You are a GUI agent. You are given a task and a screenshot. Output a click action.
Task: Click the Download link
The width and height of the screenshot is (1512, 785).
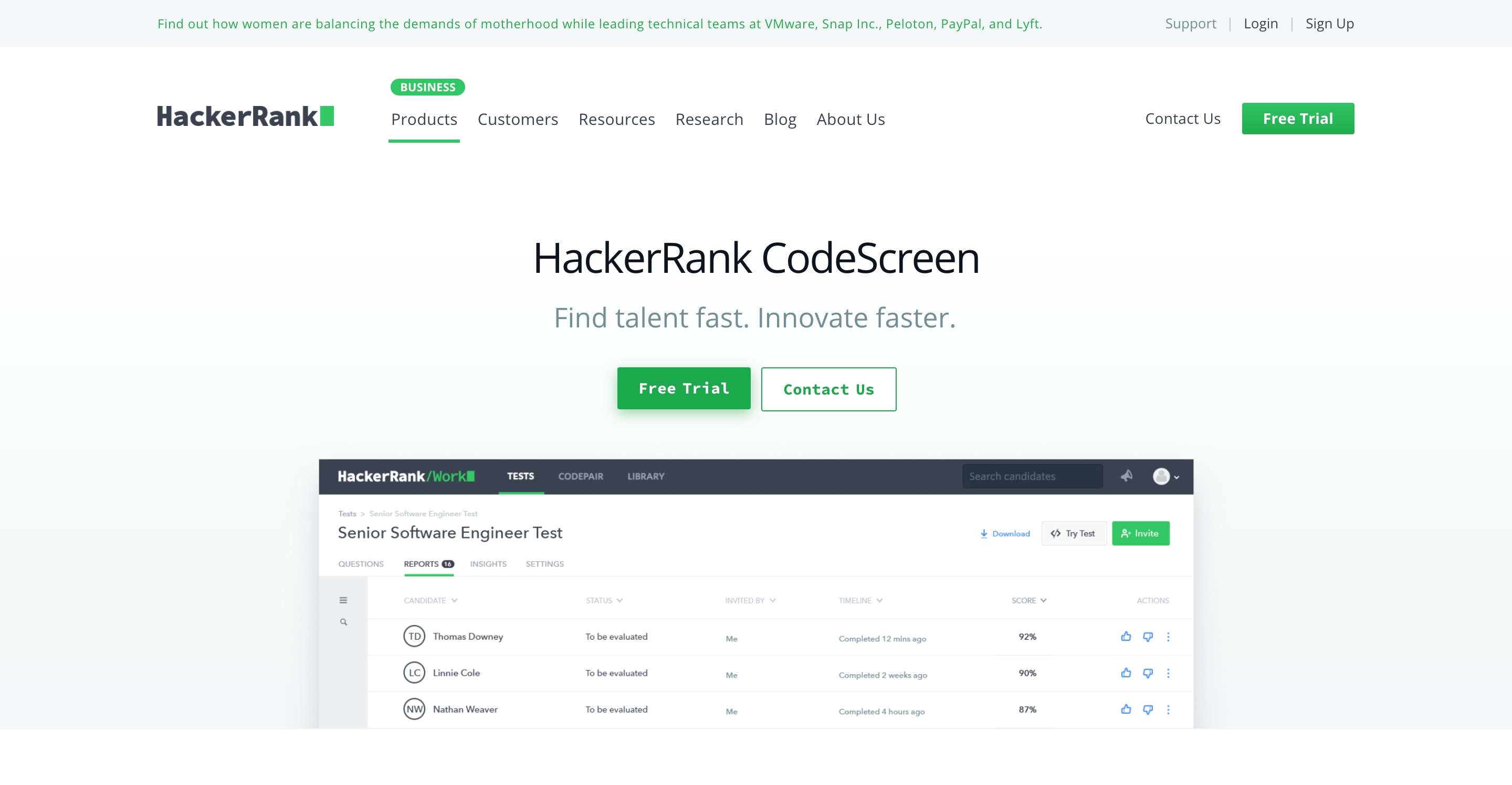click(x=1005, y=533)
